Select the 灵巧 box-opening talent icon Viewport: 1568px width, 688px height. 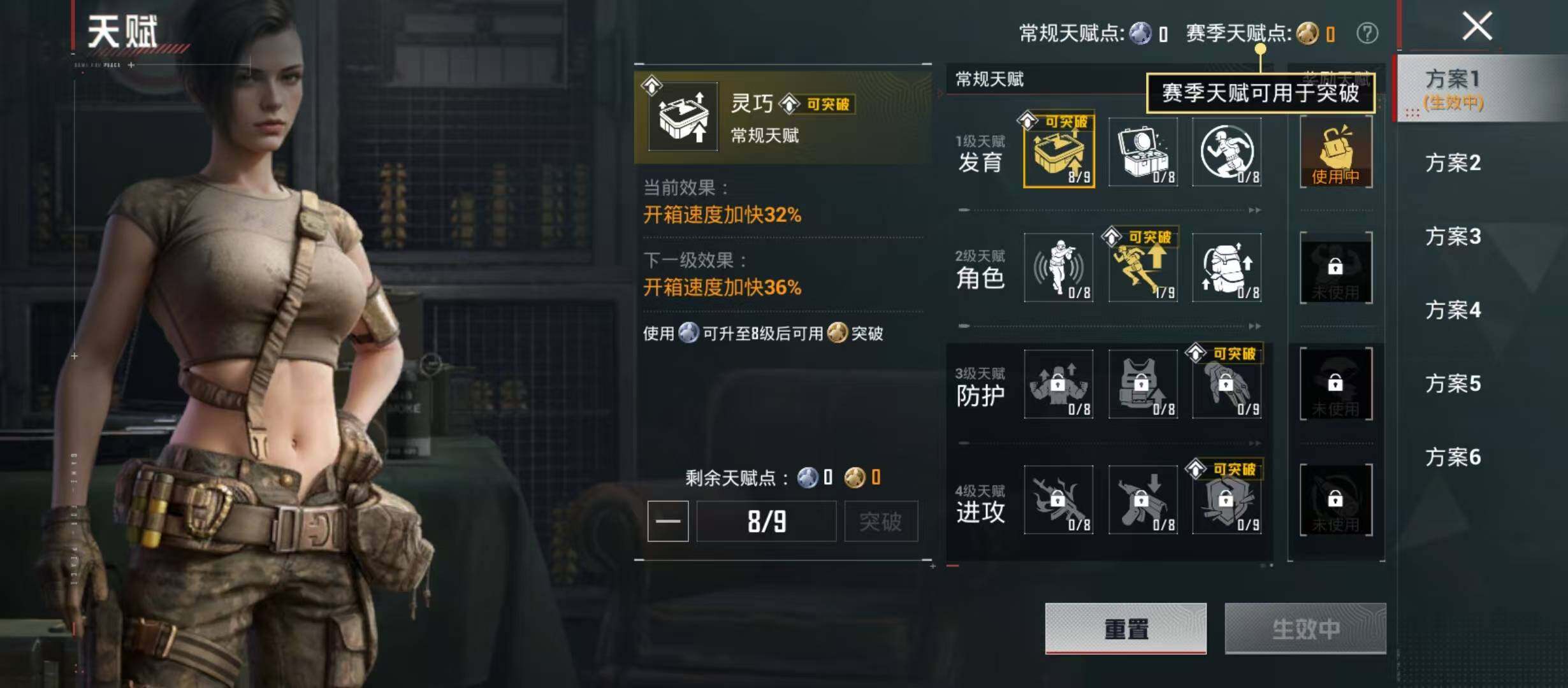tap(1059, 151)
